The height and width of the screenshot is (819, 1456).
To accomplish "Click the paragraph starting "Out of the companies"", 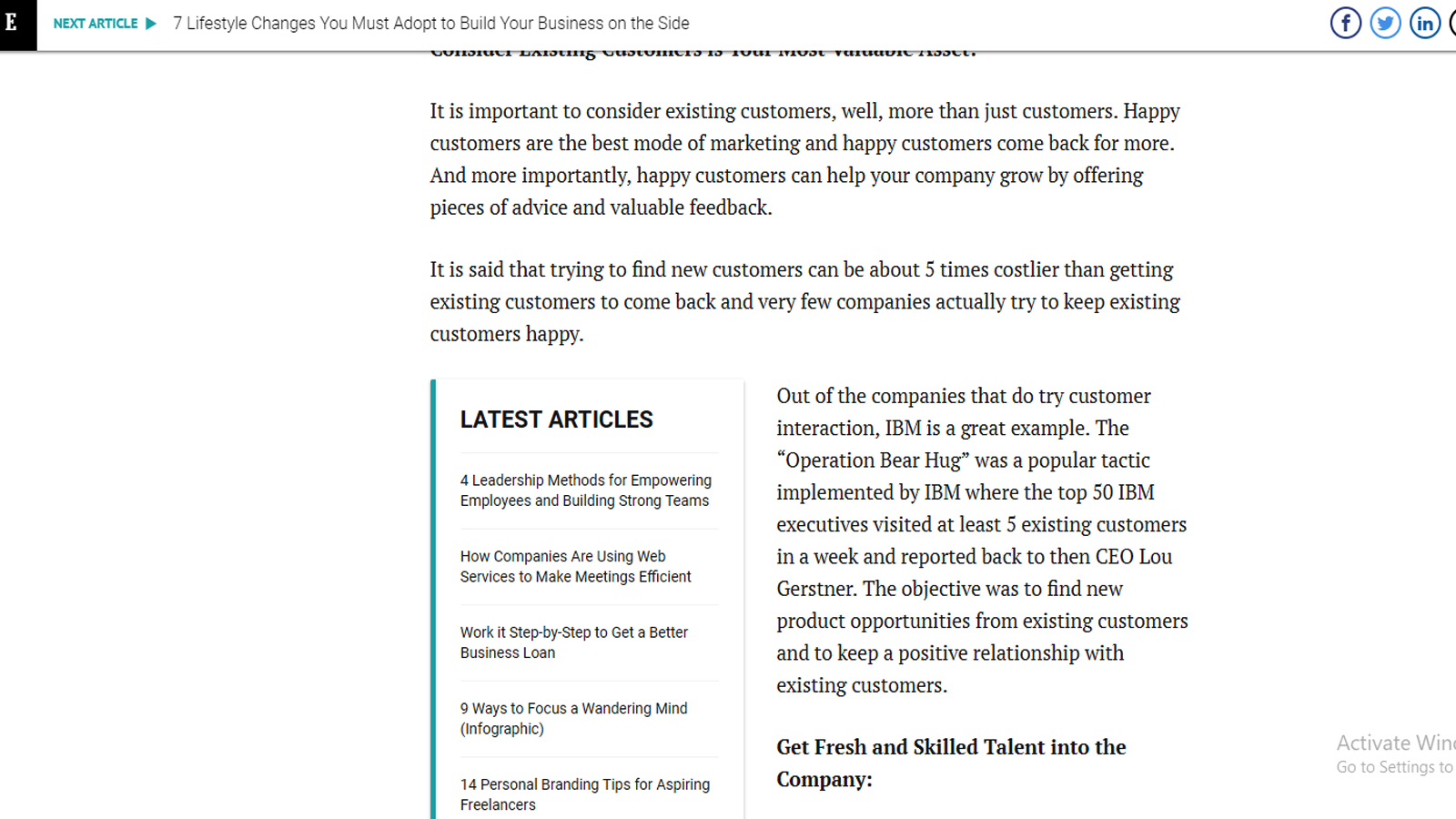I will click(981, 540).
